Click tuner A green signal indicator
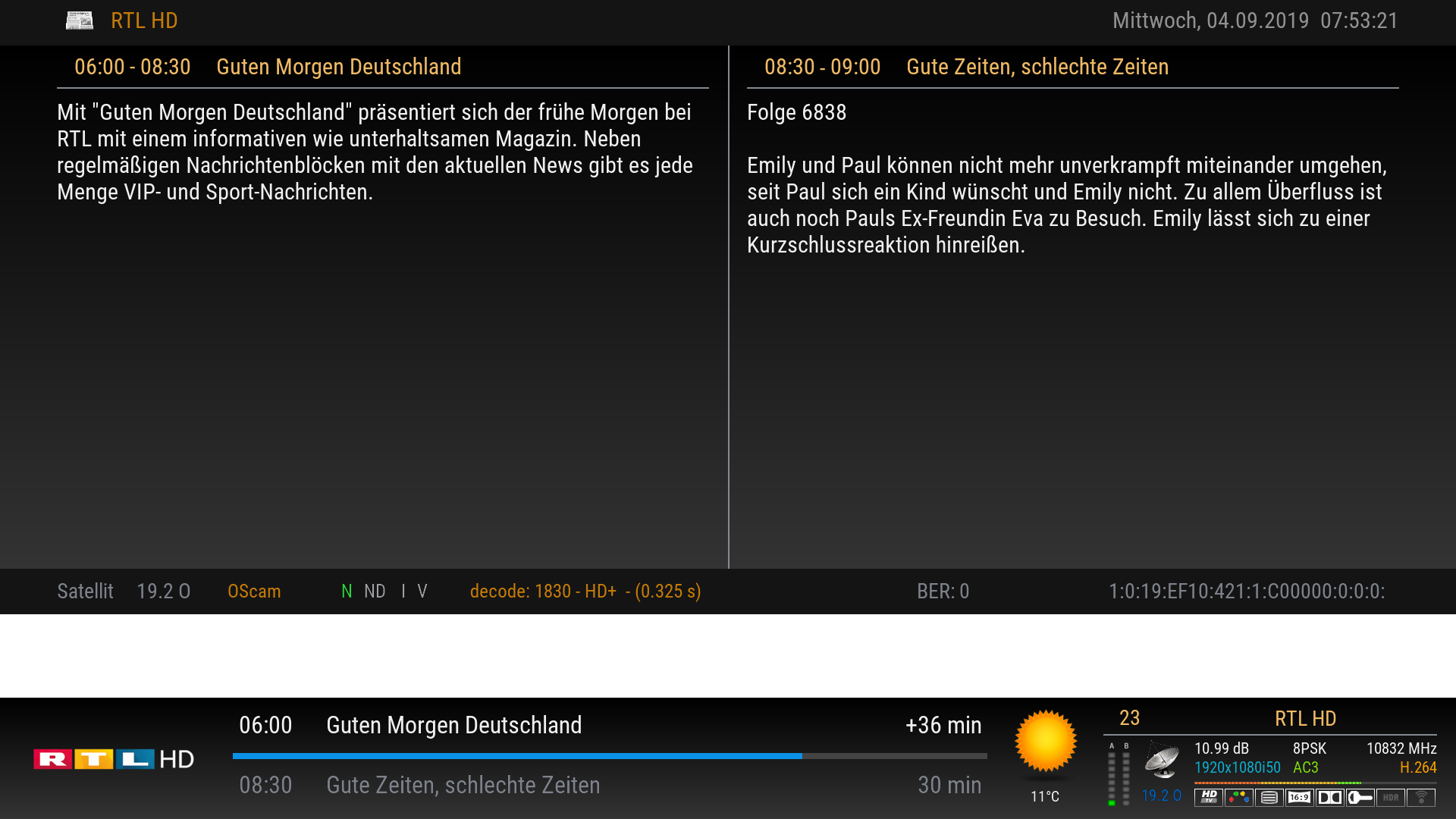 coord(1112,802)
